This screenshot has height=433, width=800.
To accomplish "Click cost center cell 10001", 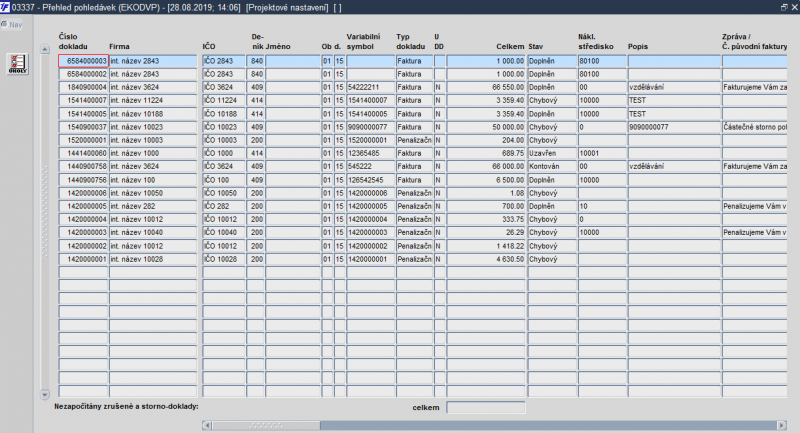I will click(602, 153).
